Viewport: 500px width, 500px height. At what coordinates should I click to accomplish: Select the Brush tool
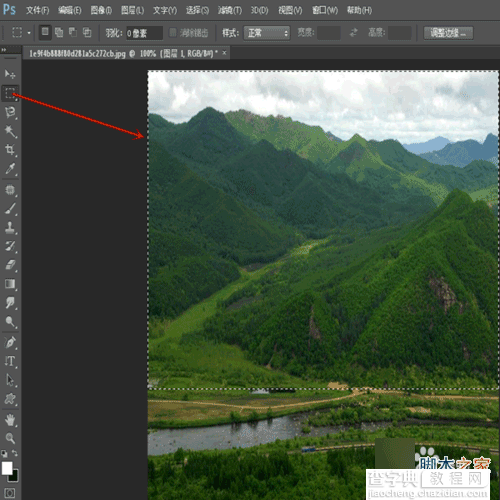coord(10,209)
